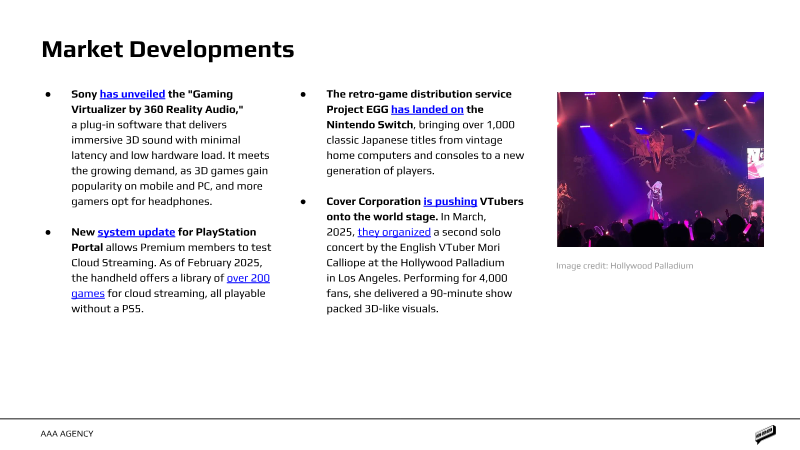Click the bold 'onto the world stage.' text

[382, 216]
